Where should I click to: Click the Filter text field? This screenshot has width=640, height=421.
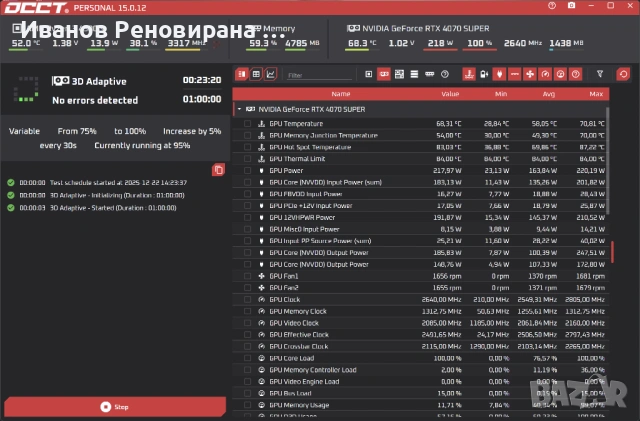click(319, 75)
